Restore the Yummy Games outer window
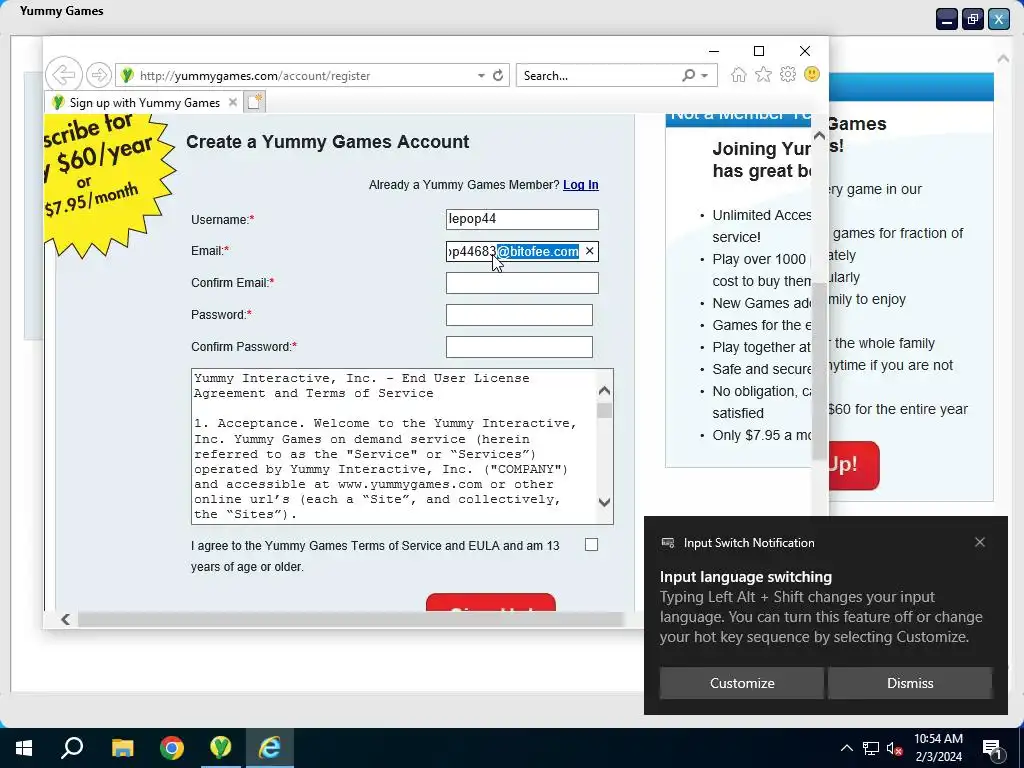This screenshot has height=768, width=1024. click(x=972, y=19)
